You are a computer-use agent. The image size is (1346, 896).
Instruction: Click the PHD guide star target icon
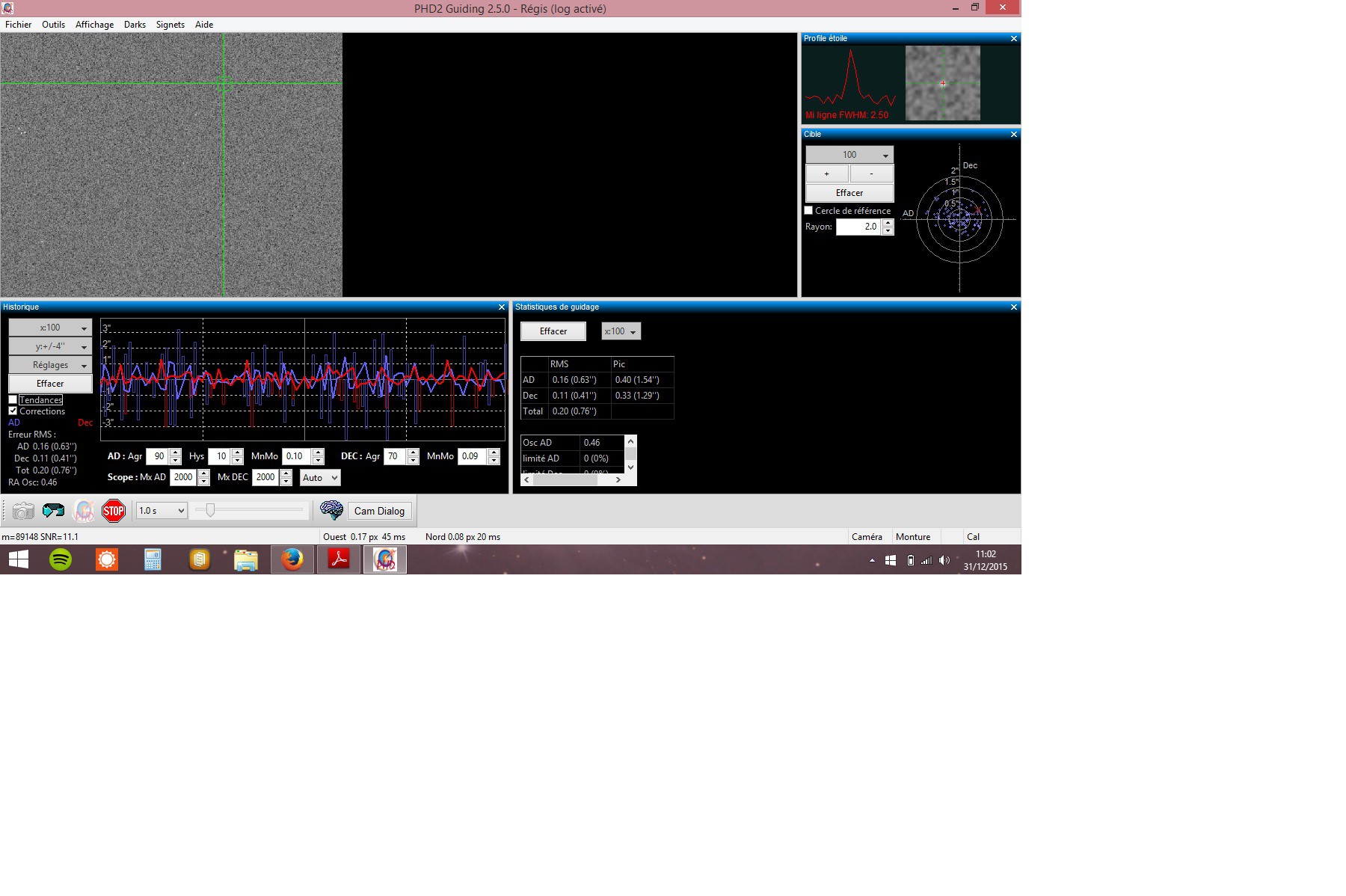coord(84,511)
